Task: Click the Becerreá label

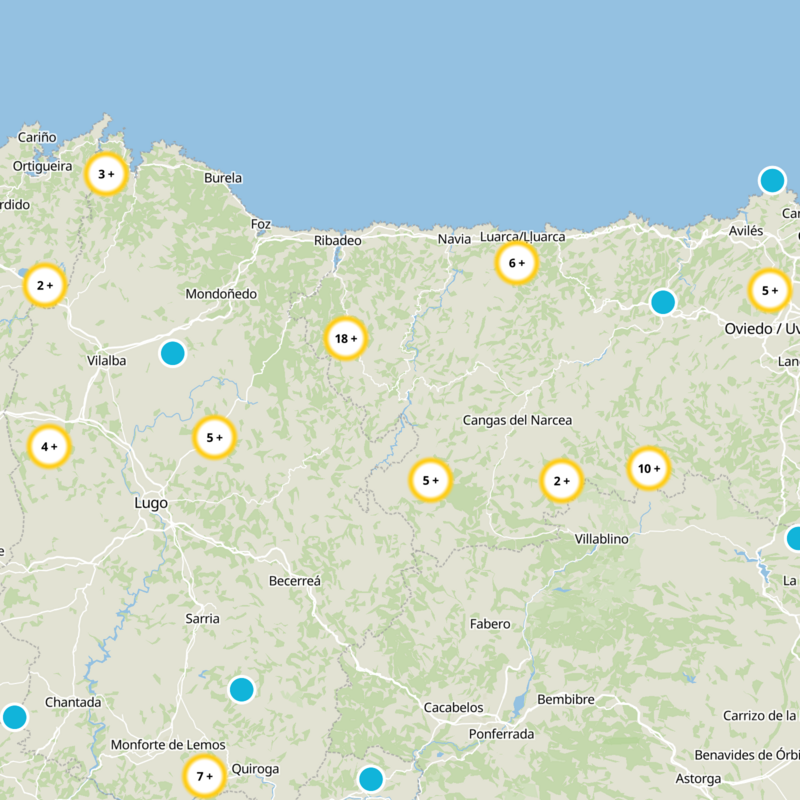Action: coord(295,581)
